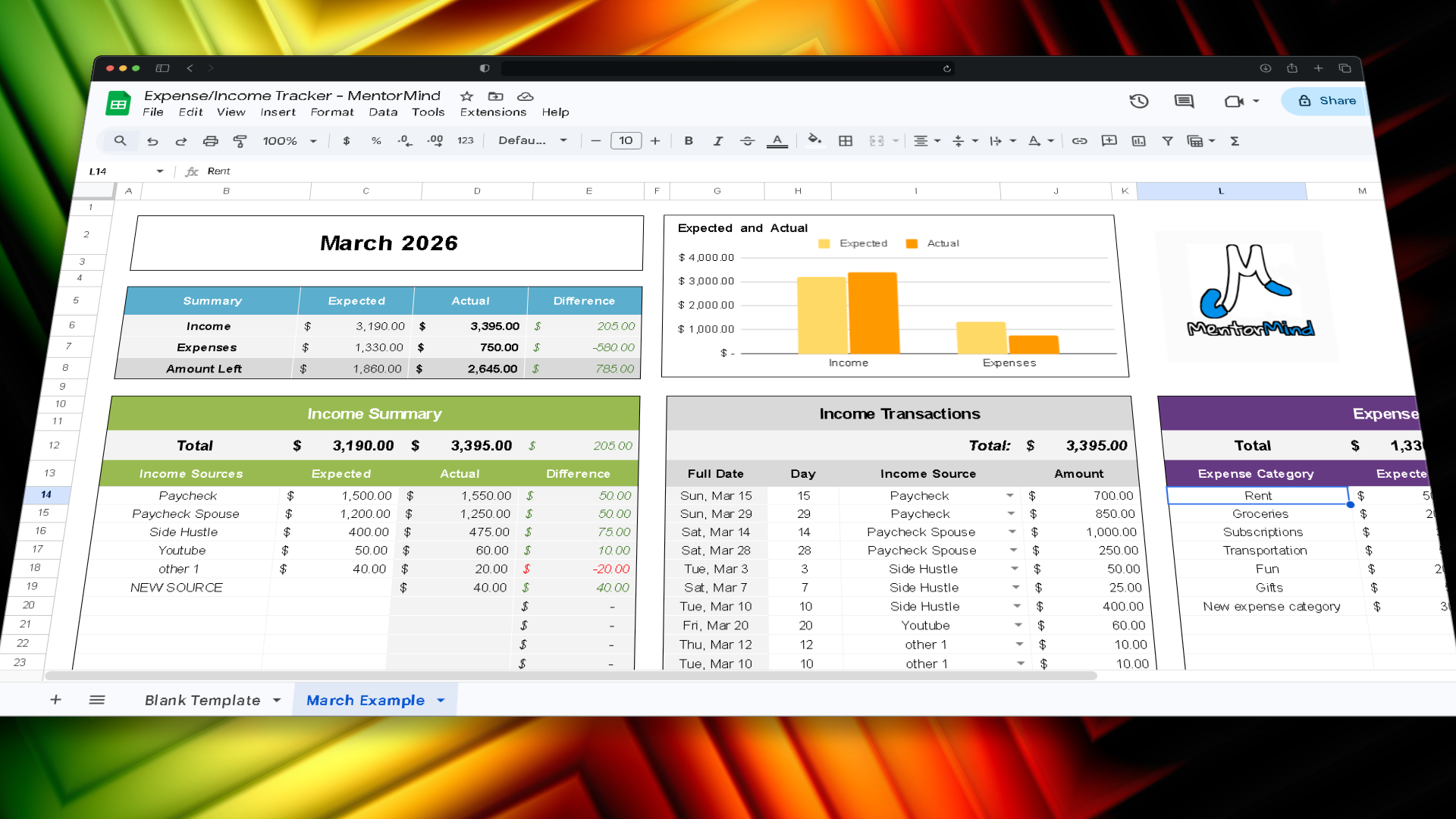The width and height of the screenshot is (1456, 819).
Task: Open the Extensions menu
Action: (x=493, y=112)
